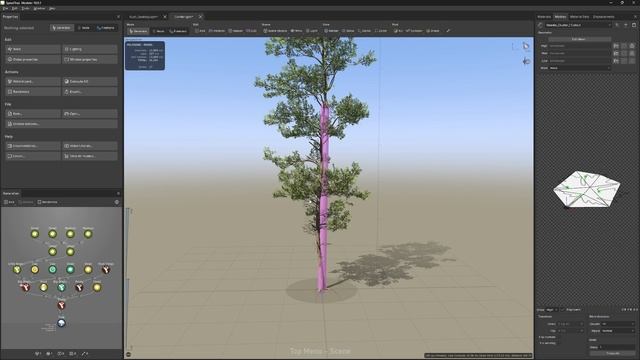Open the Show dropdown below mesh preview
Viewport: 640px width, 360px height.
point(552,310)
